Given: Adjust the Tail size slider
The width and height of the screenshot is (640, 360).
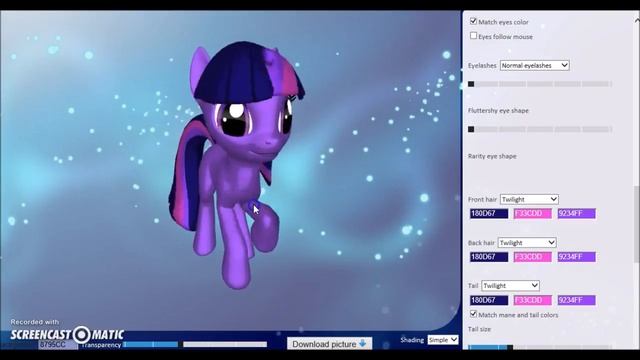Looking at the screenshot, I should click(540, 347).
